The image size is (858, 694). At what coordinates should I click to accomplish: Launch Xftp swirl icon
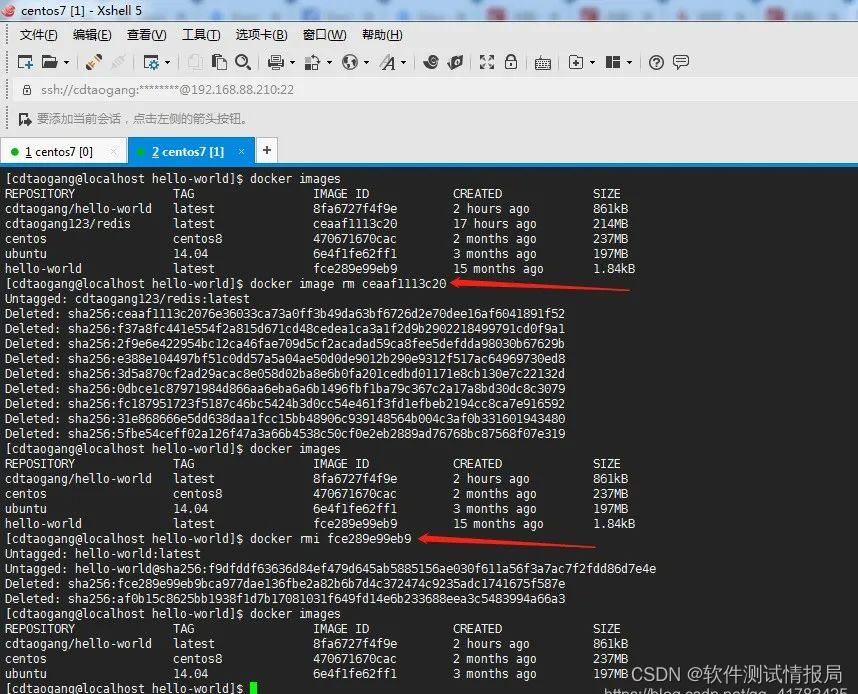pyautogui.click(x=431, y=62)
